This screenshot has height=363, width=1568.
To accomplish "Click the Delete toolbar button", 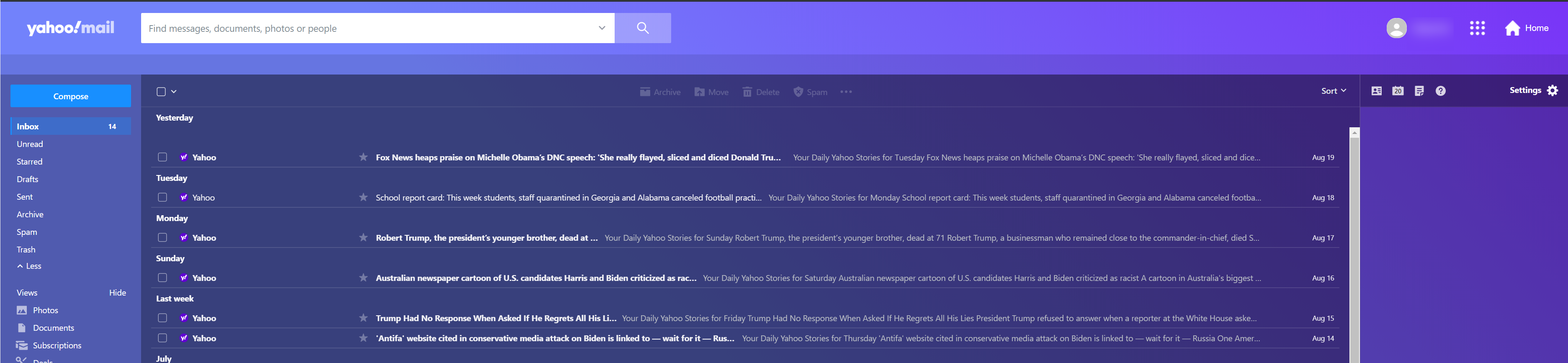I will tap(761, 92).
